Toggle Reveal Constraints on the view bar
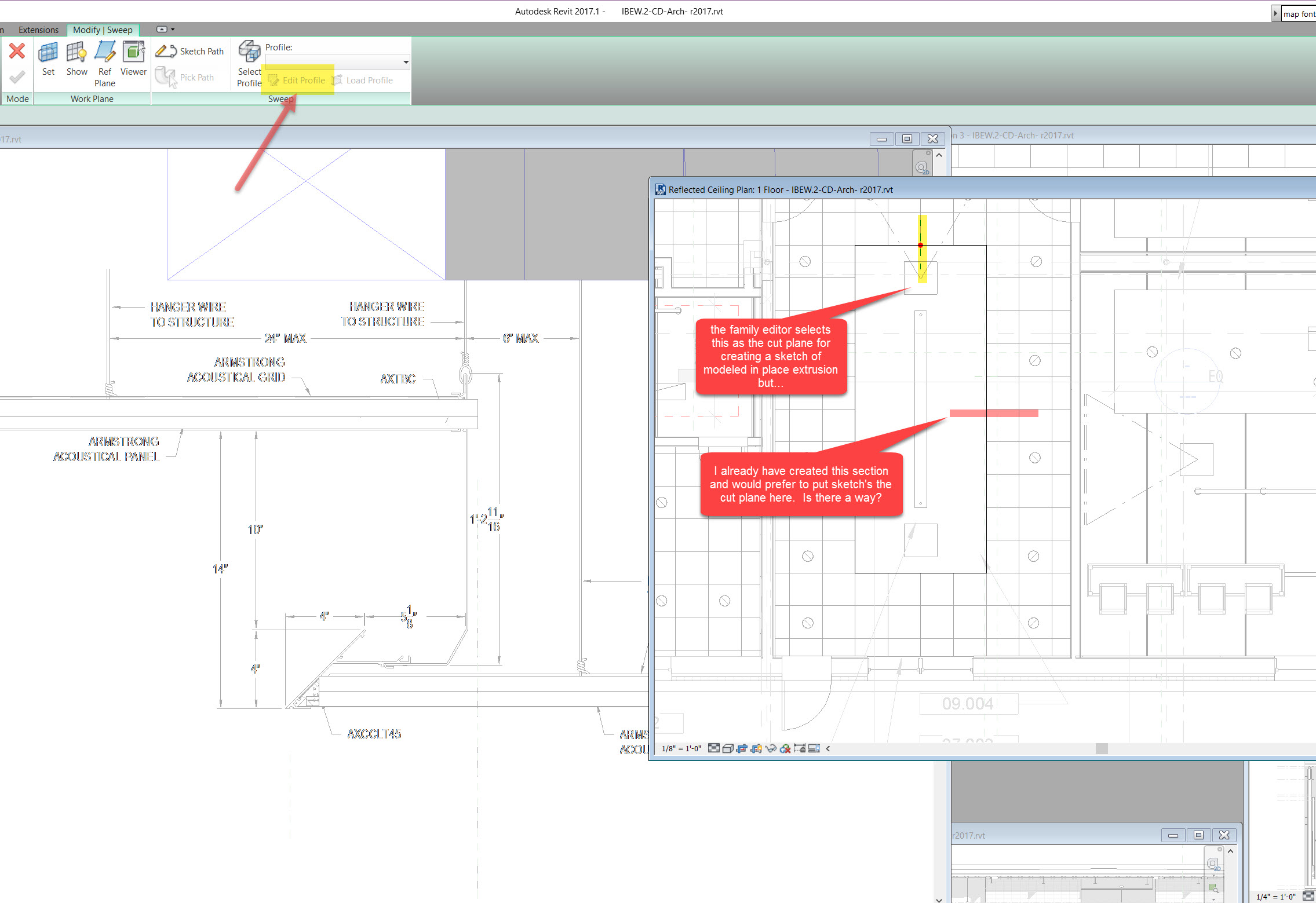This screenshot has height=903, width=1316. [800, 748]
